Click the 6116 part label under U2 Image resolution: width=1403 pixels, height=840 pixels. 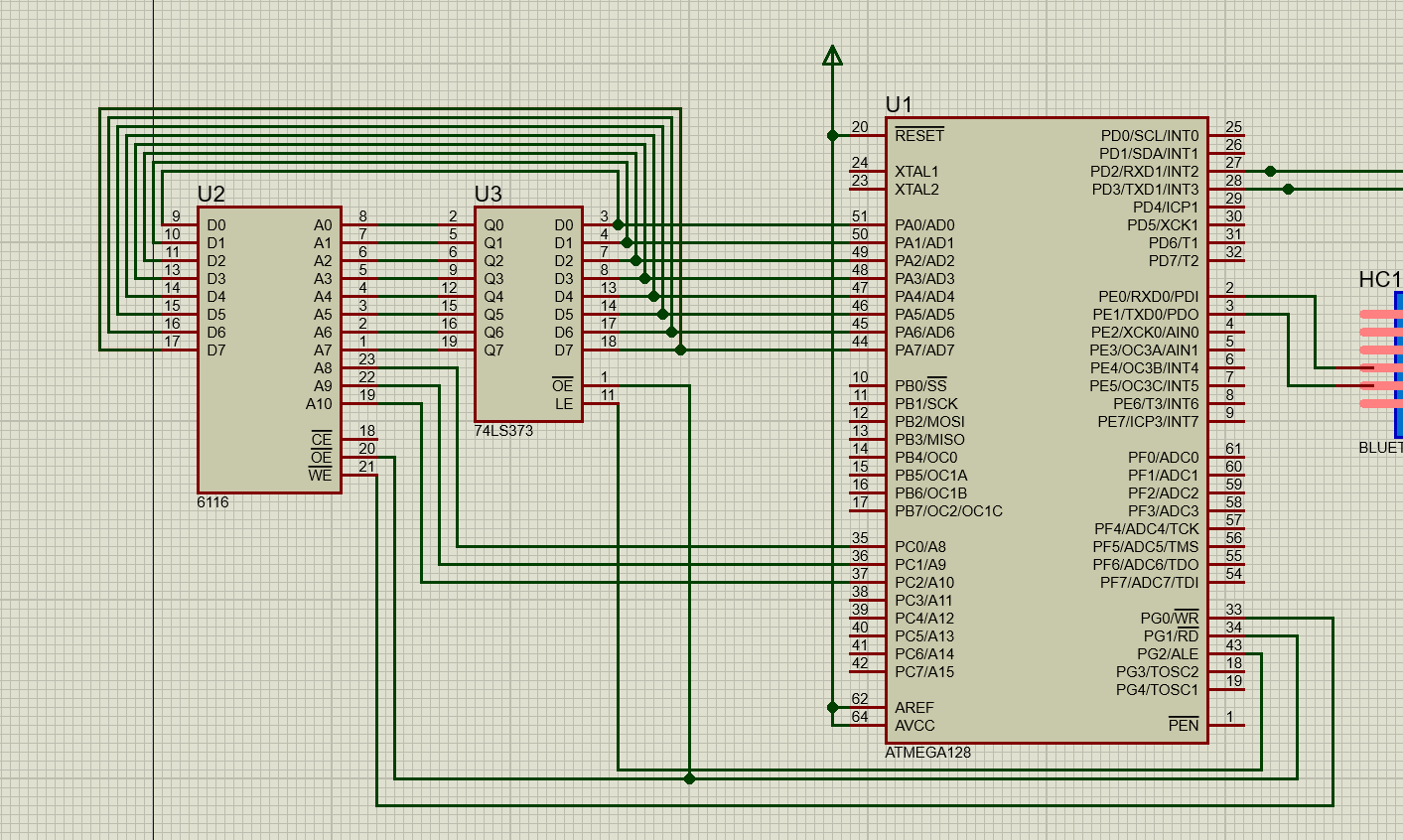click(211, 502)
